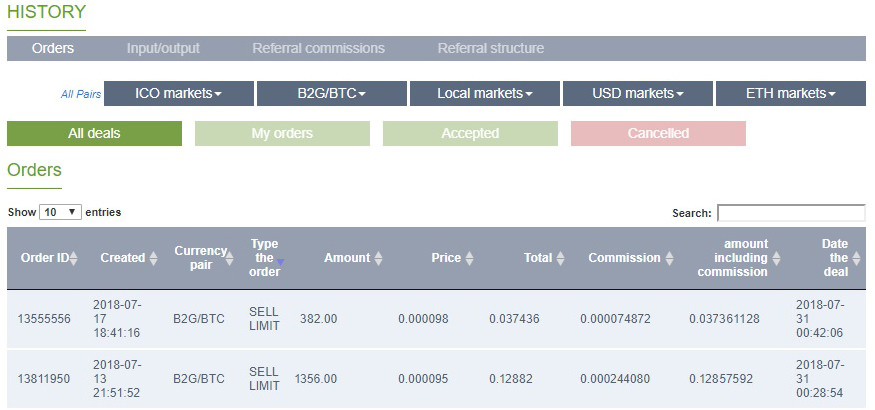Screen dimensions: 875x410
Task: Show Cancelled orders filter
Action: coord(658,134)
